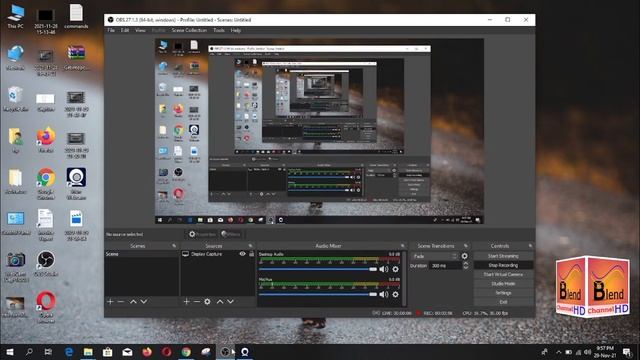Open Microsoft Edge from the taskbar
Viewport: 640px width, 360px height.
coord(69,352)
